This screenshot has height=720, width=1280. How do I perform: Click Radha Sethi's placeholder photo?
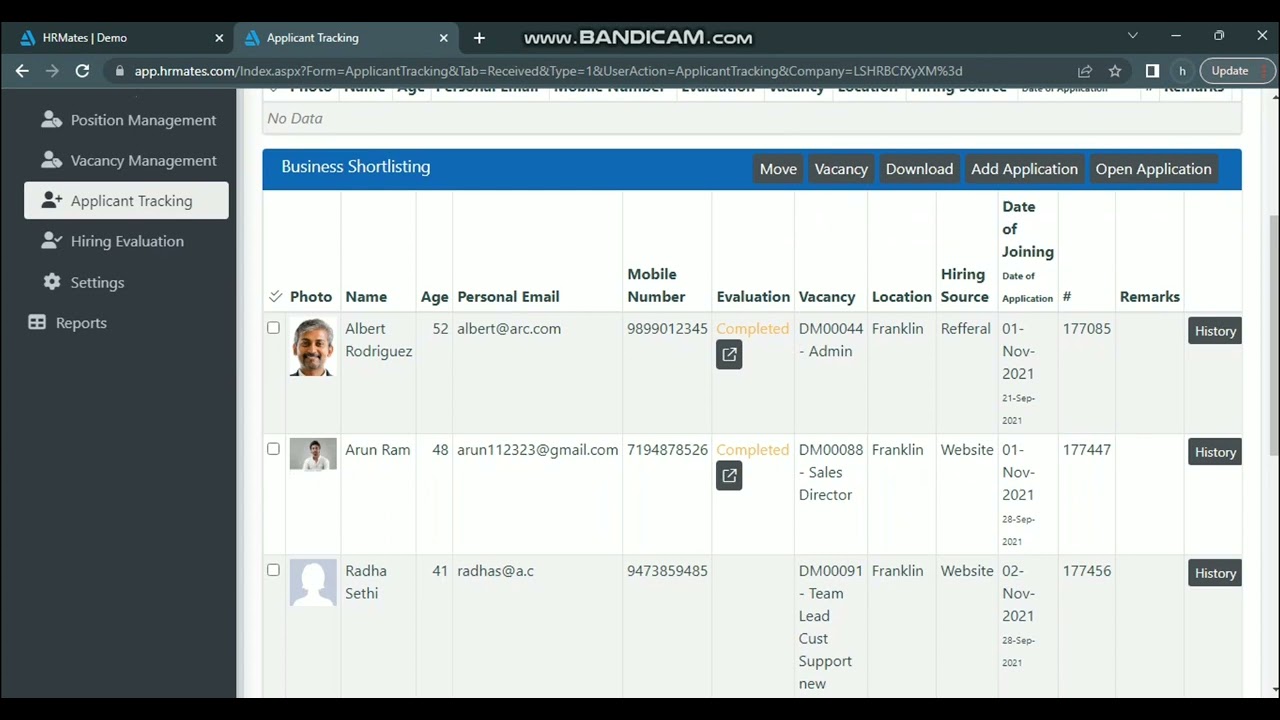(313, 583)
